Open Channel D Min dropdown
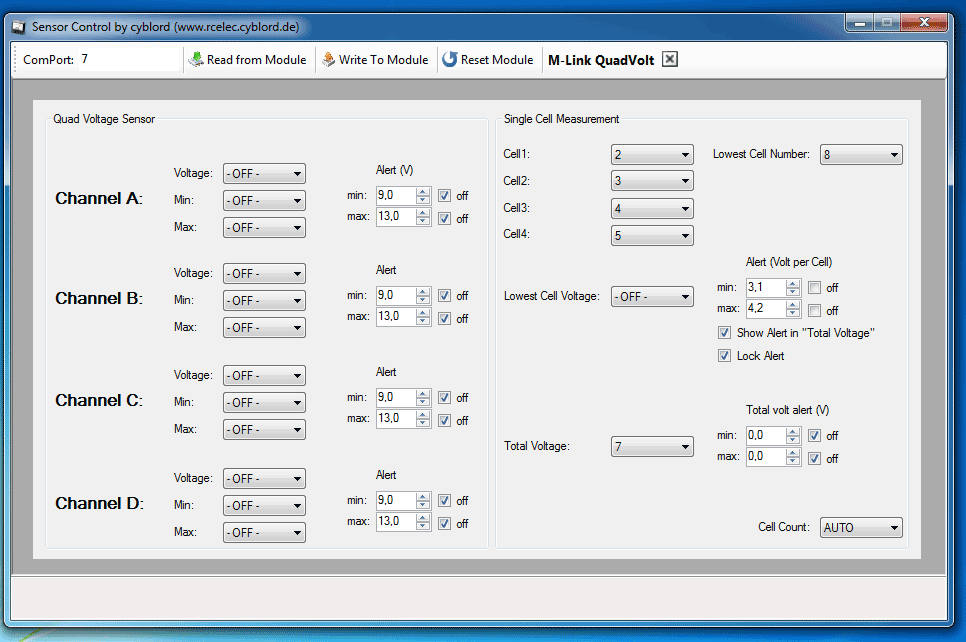The width and height of the screenshot is (966, 642). click(x=264, y=506)
